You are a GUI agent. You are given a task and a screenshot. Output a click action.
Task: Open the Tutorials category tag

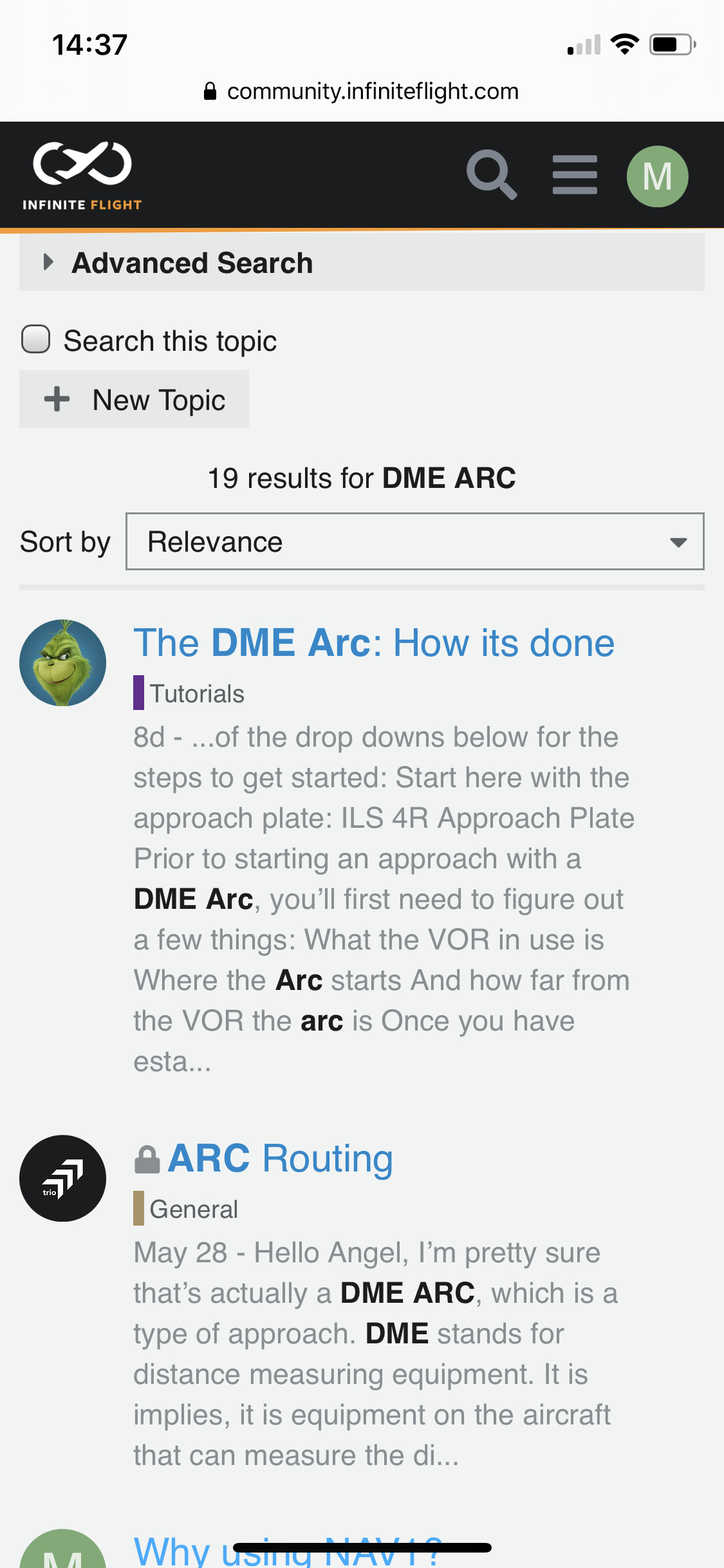[x=189, y=693]
